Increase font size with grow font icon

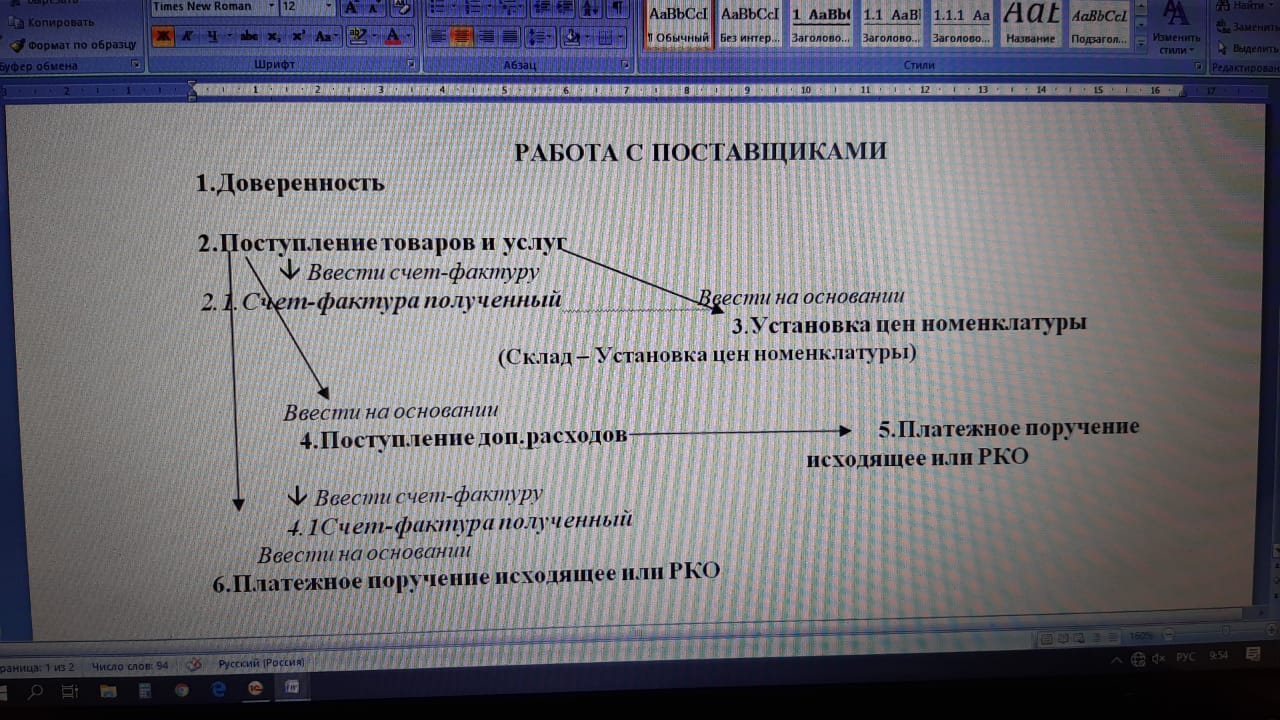(351, 7)
